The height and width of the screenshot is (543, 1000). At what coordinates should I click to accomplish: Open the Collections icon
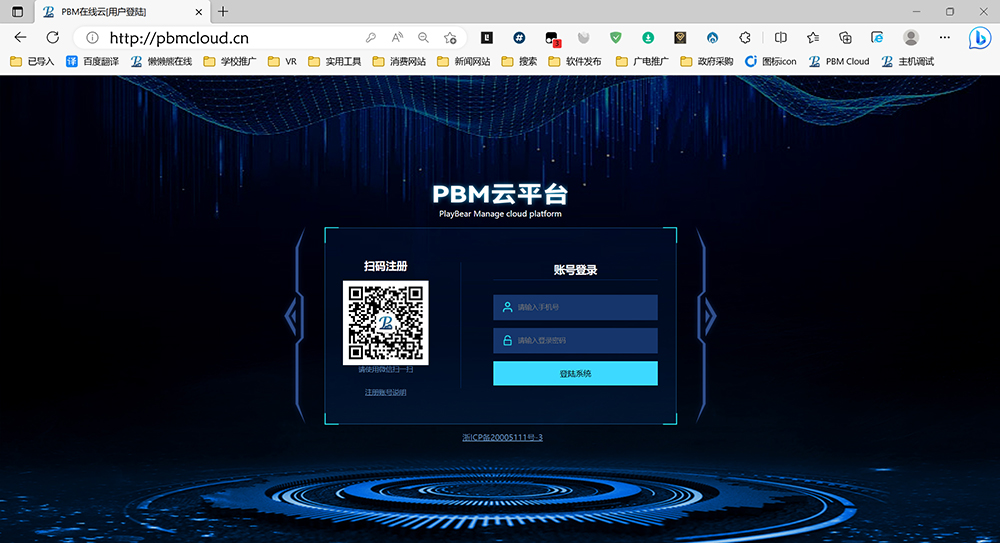846,38
